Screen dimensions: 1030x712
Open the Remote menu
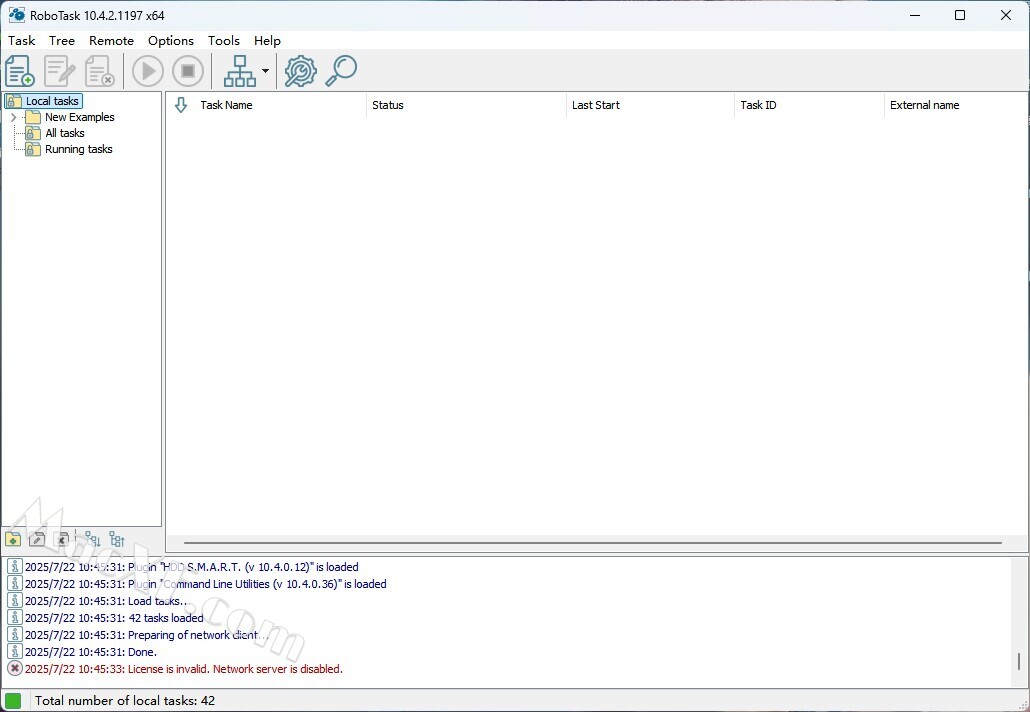pos(111,41)
